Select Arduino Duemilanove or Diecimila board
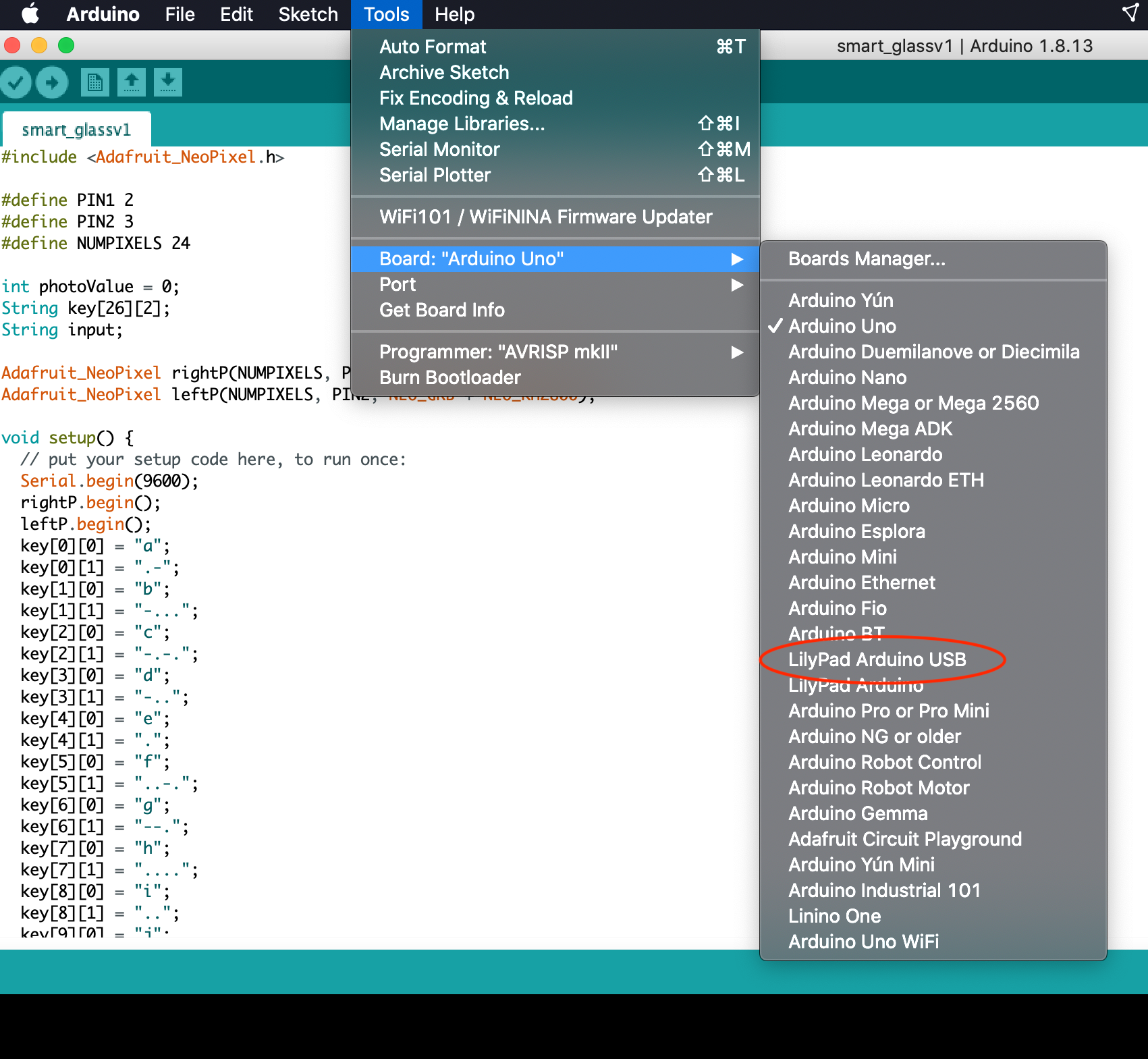 click(x=933, y=352)
